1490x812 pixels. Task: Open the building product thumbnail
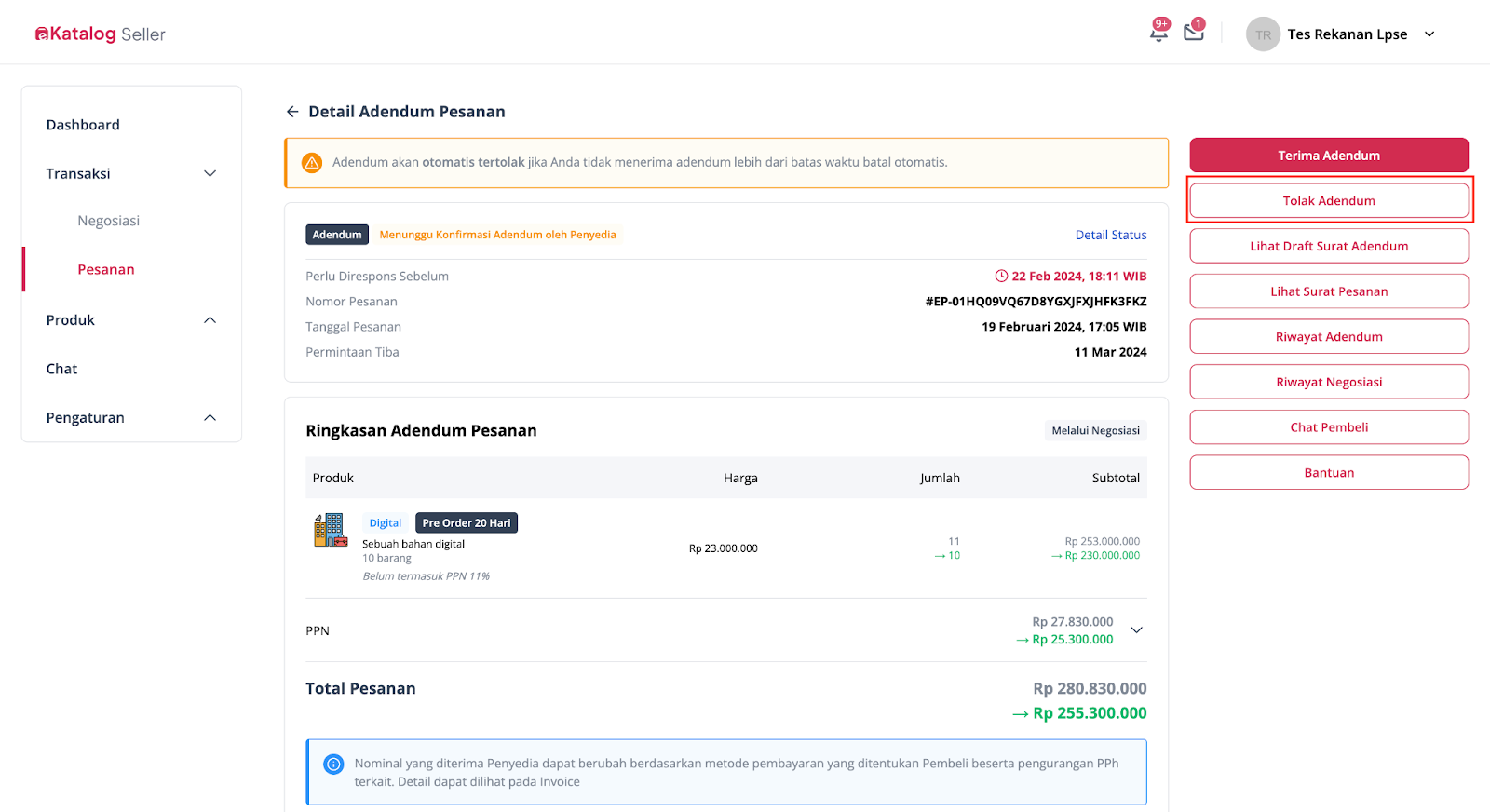click(331, 530)
